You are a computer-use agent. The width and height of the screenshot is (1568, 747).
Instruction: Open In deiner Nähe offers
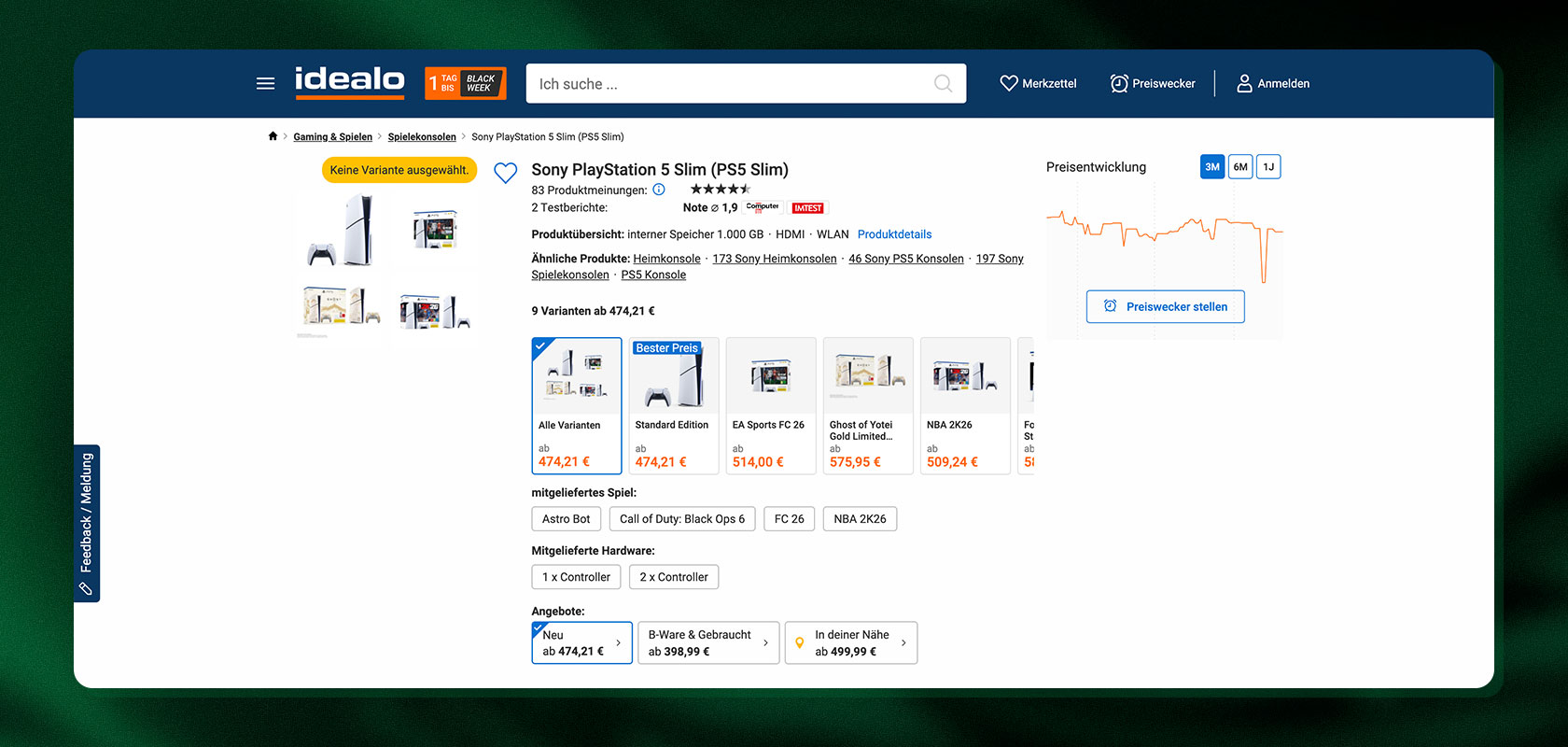(851, 642)
